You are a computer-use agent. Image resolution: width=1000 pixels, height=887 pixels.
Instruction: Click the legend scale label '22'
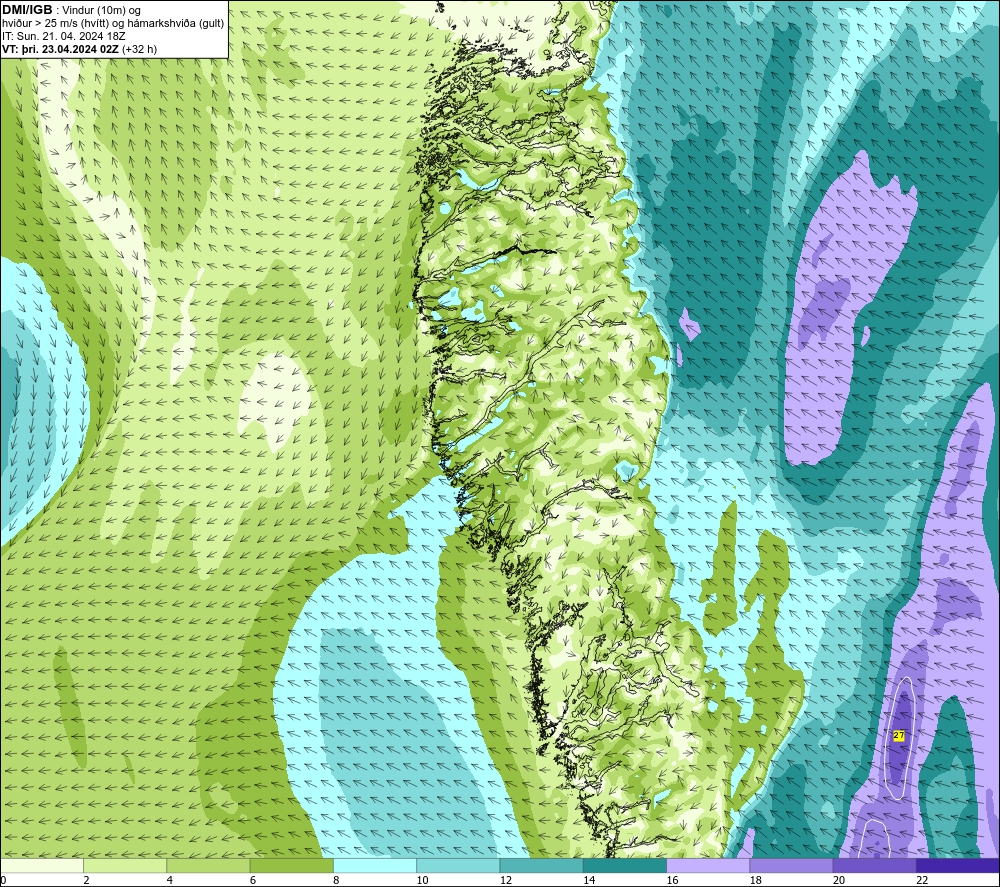(x=922, y=880)
